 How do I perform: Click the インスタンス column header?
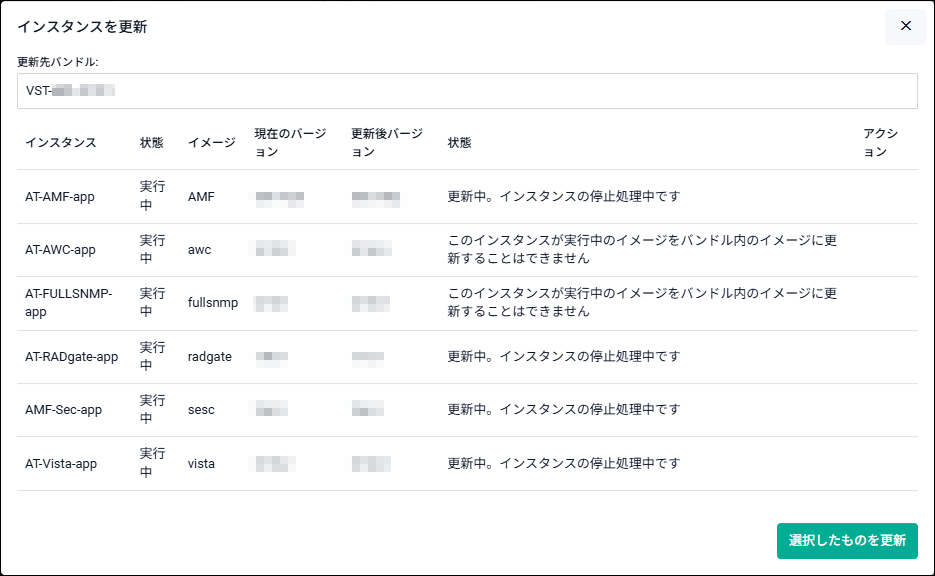tap(61, 143)
